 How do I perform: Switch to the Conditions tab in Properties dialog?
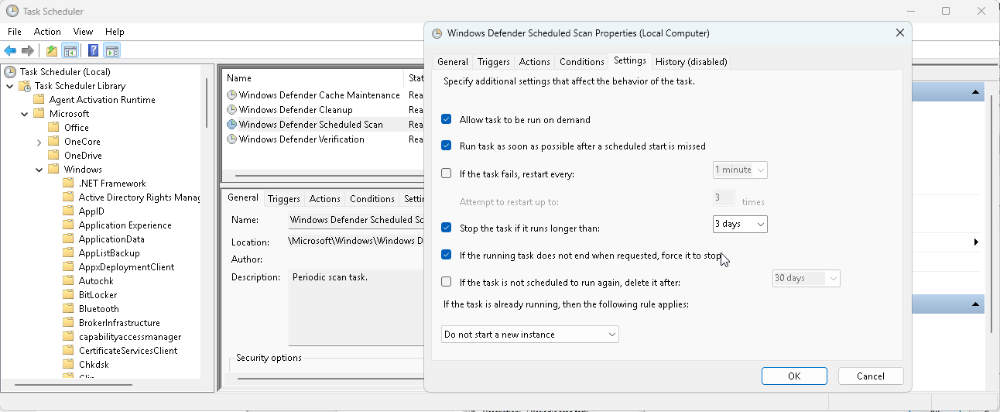coord(582,62)
